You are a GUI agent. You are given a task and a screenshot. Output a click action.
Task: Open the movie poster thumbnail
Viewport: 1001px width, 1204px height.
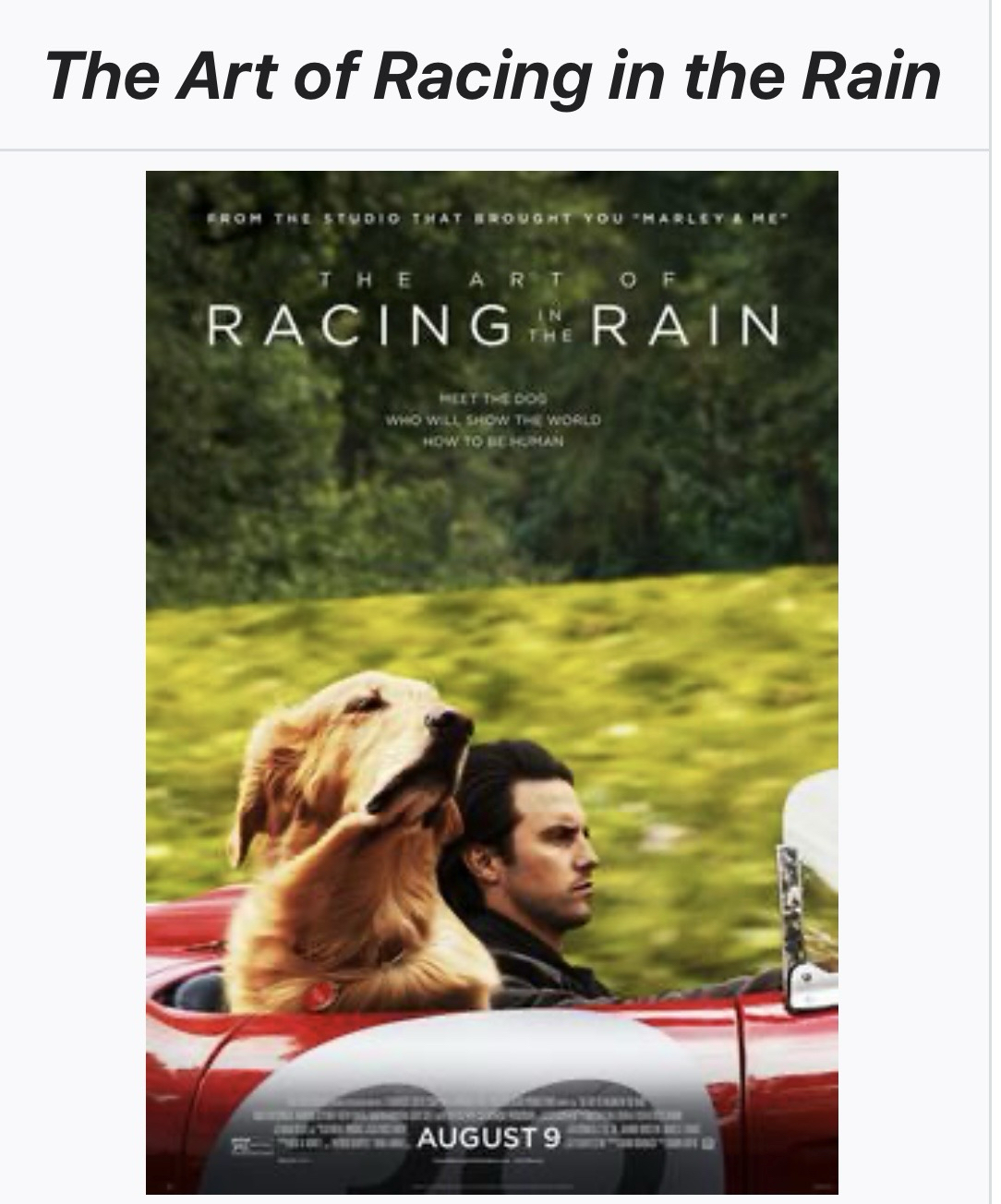(492, 682)
